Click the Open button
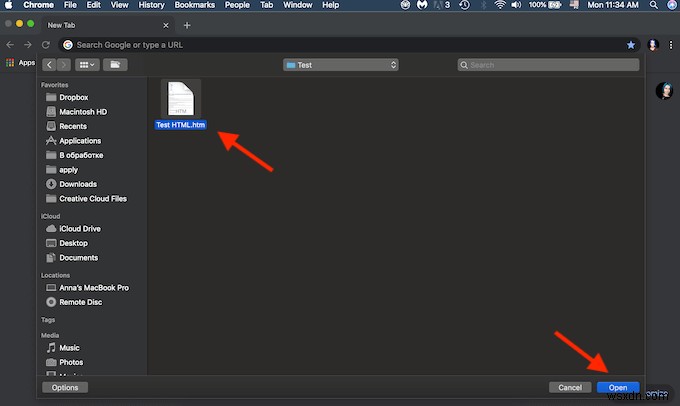The image size is (680, 406). (618, 387)
